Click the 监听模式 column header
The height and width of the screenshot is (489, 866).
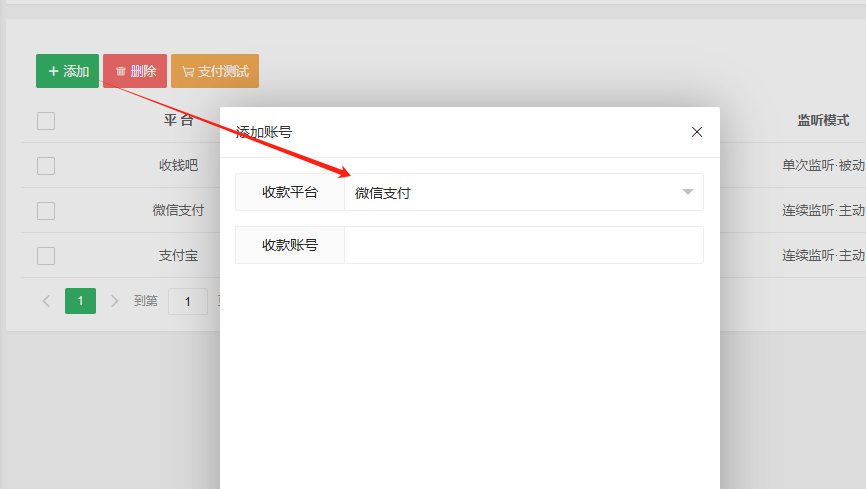tap(823, 120)
